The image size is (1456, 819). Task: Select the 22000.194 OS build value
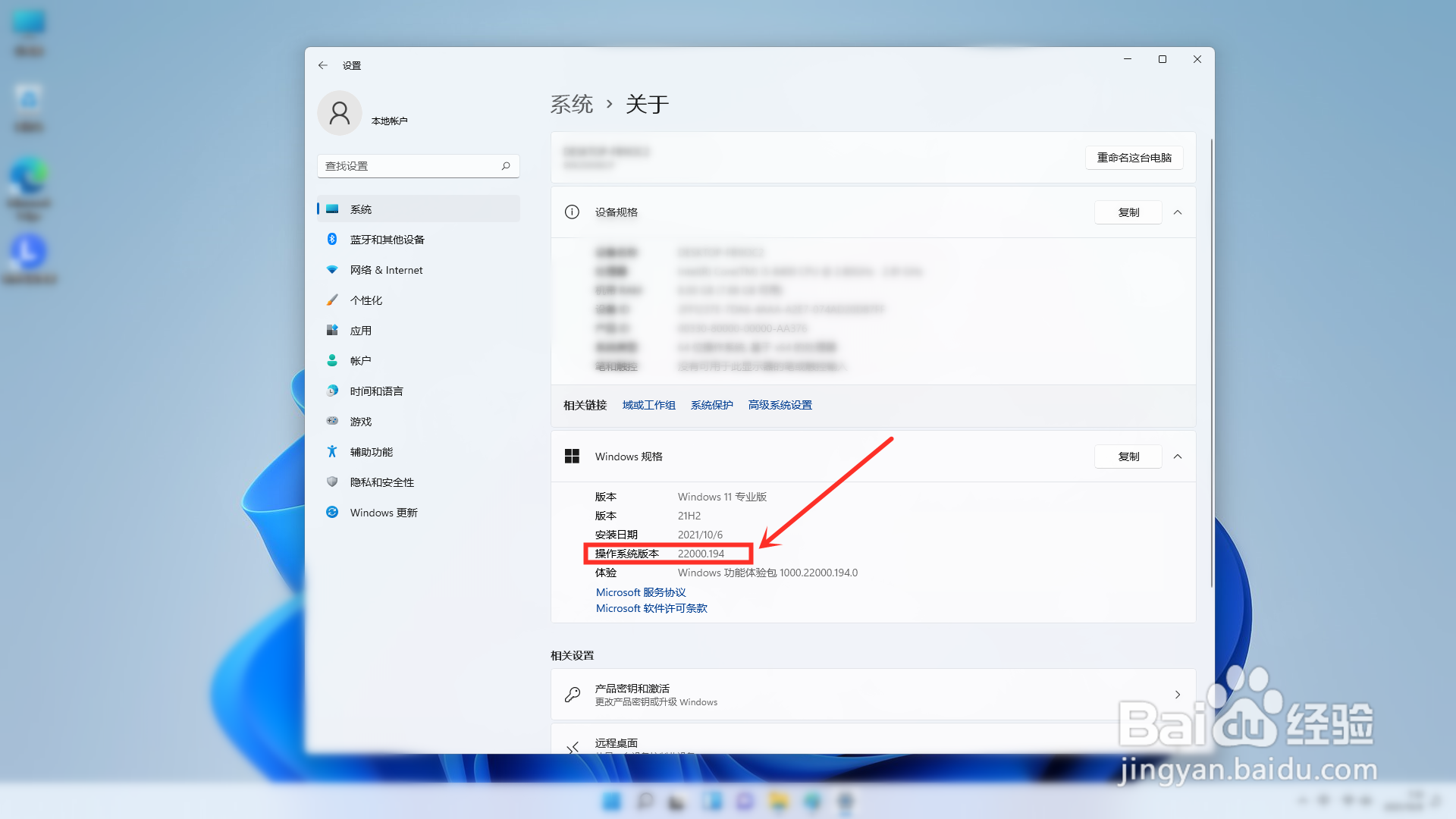(701, 554)
